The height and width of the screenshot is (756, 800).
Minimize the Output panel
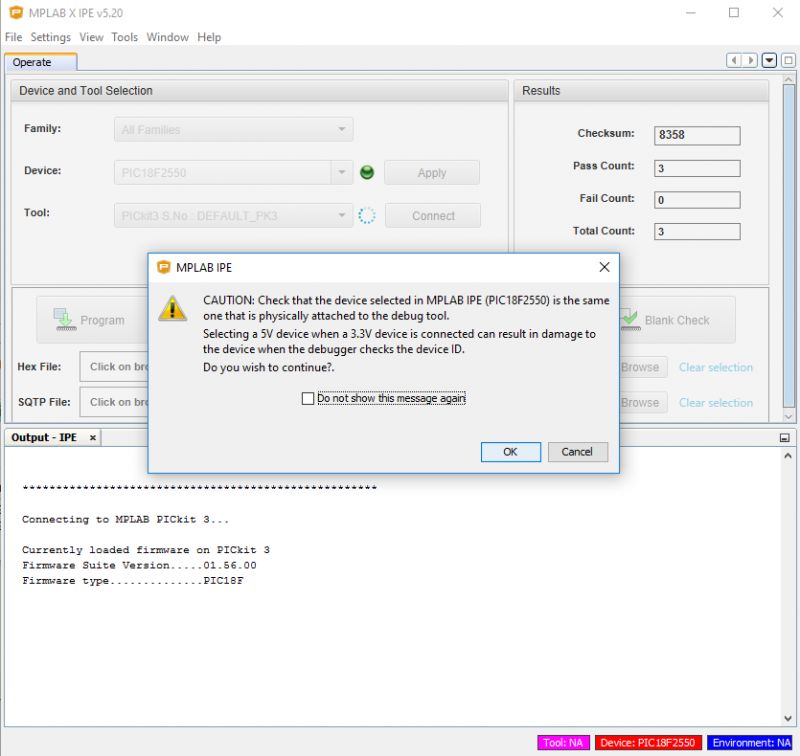coord(785,438)
